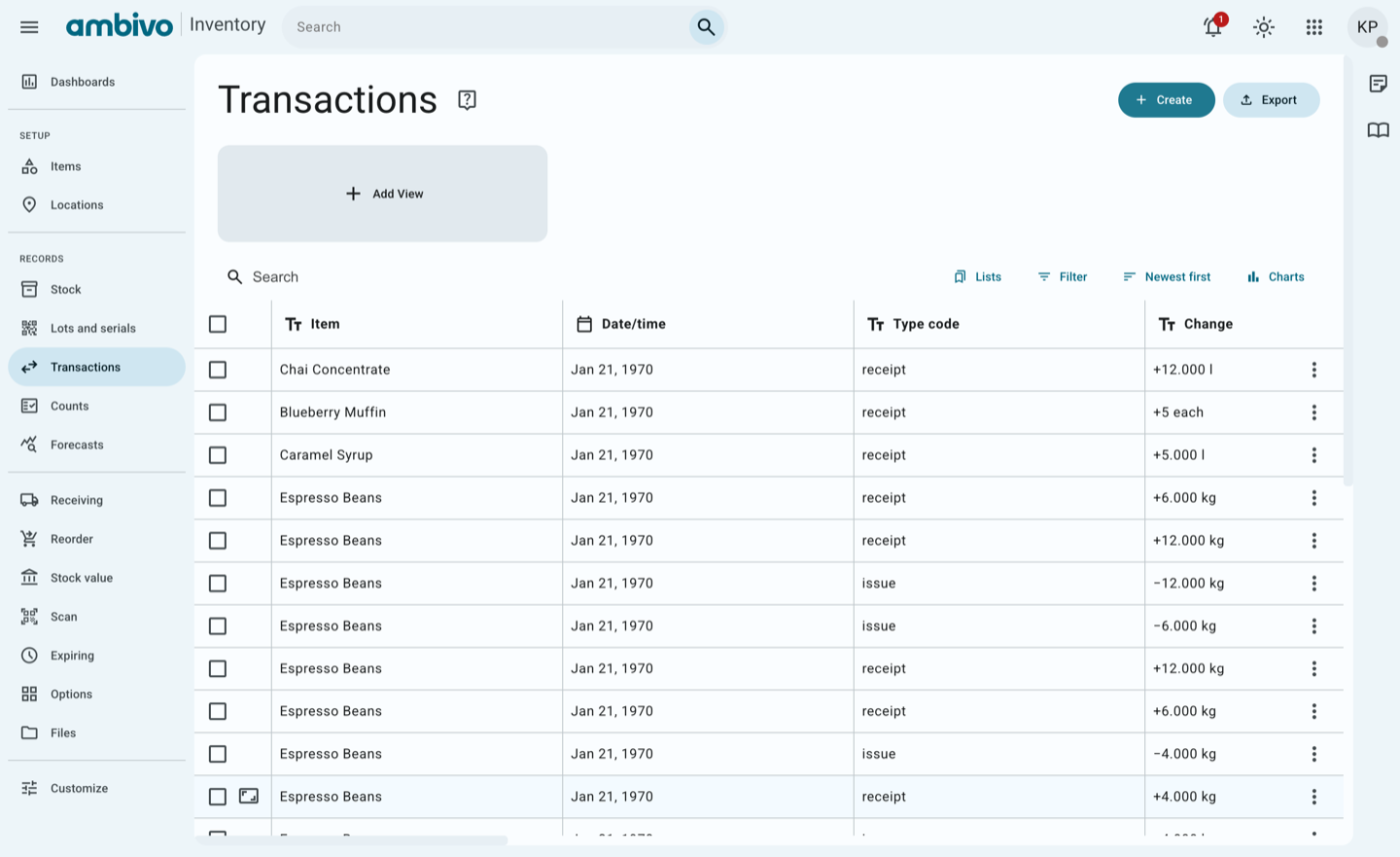Screen dimensions: 1400x857
Task: Click the Create button
Action: [x=1167, y=100]
